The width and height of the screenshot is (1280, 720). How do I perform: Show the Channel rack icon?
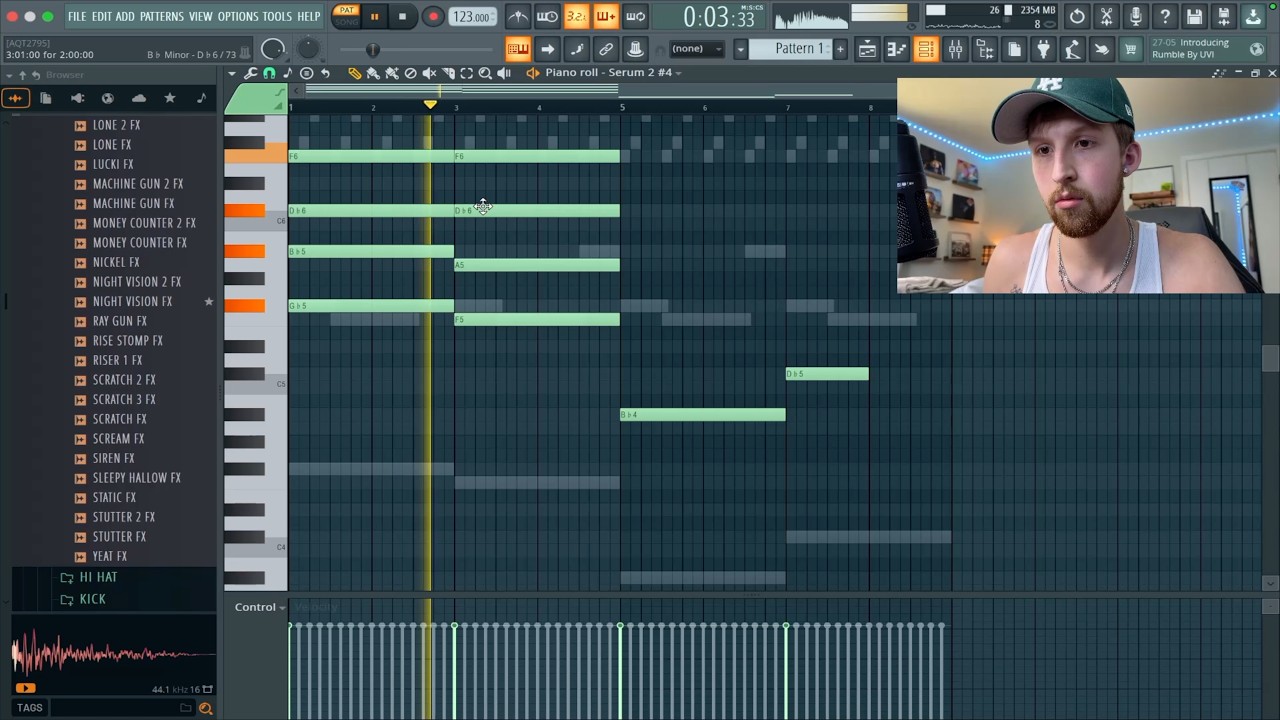tap(926, 50)
